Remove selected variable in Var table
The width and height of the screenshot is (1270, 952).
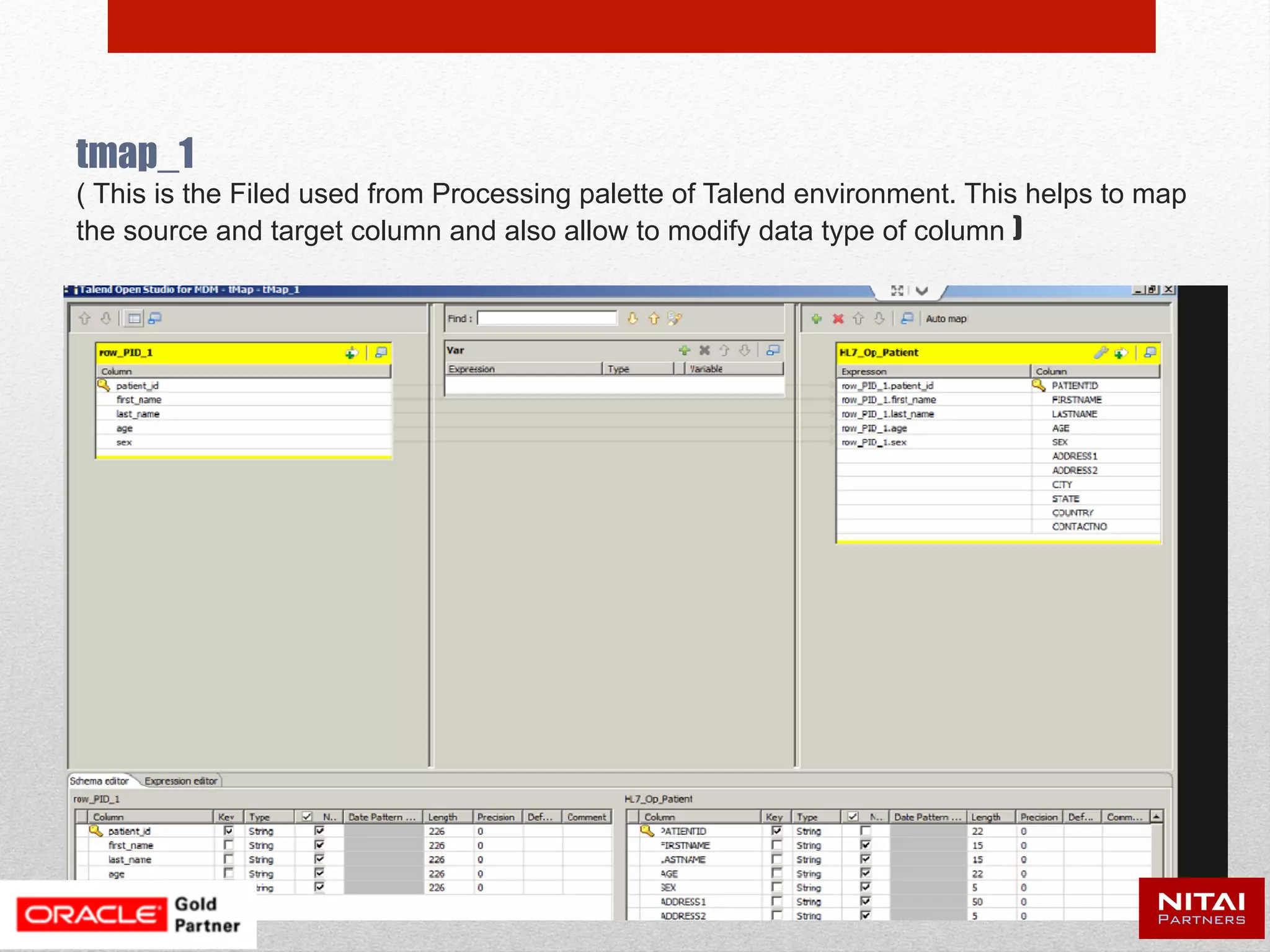pyautogui.click(x=704, y=350)
